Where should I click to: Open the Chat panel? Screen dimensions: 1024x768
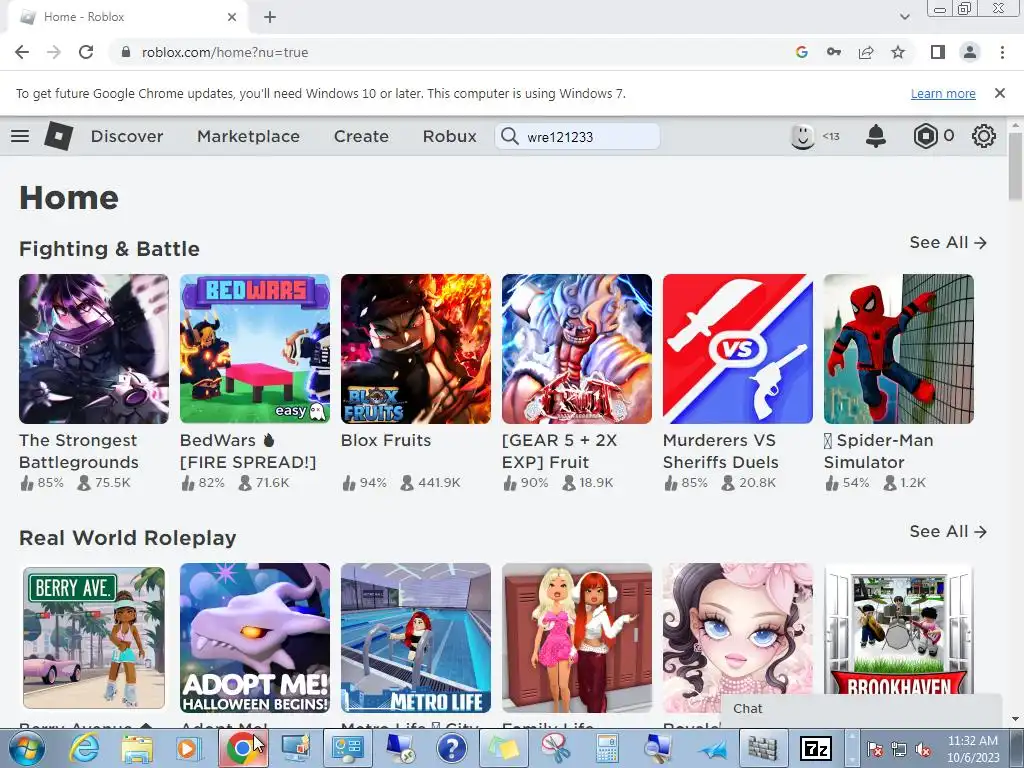point(860,709)
